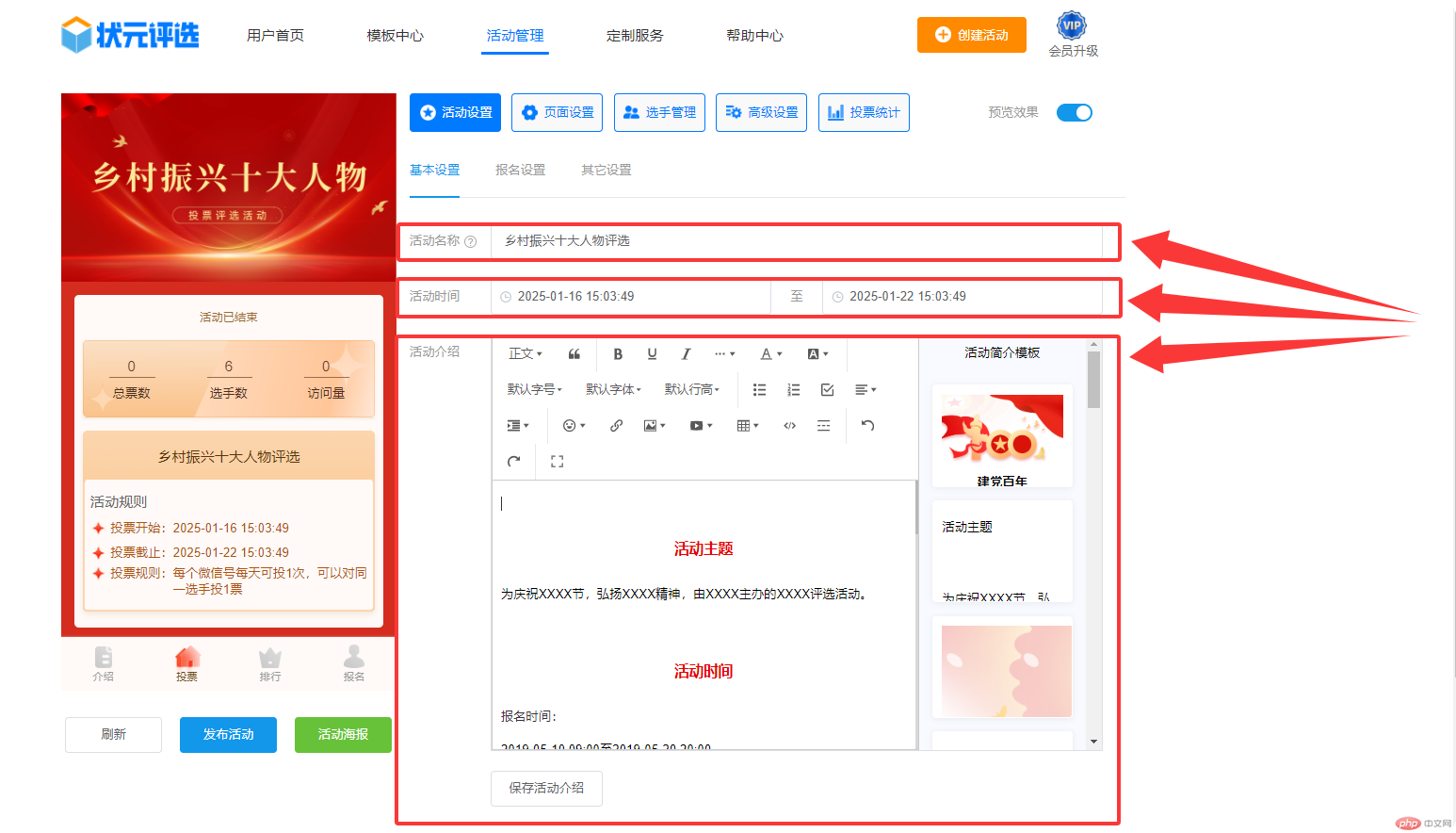Toggle bold formatting in the editor
The width and height of the screenshot is (1456, 833).
(618, 354)
